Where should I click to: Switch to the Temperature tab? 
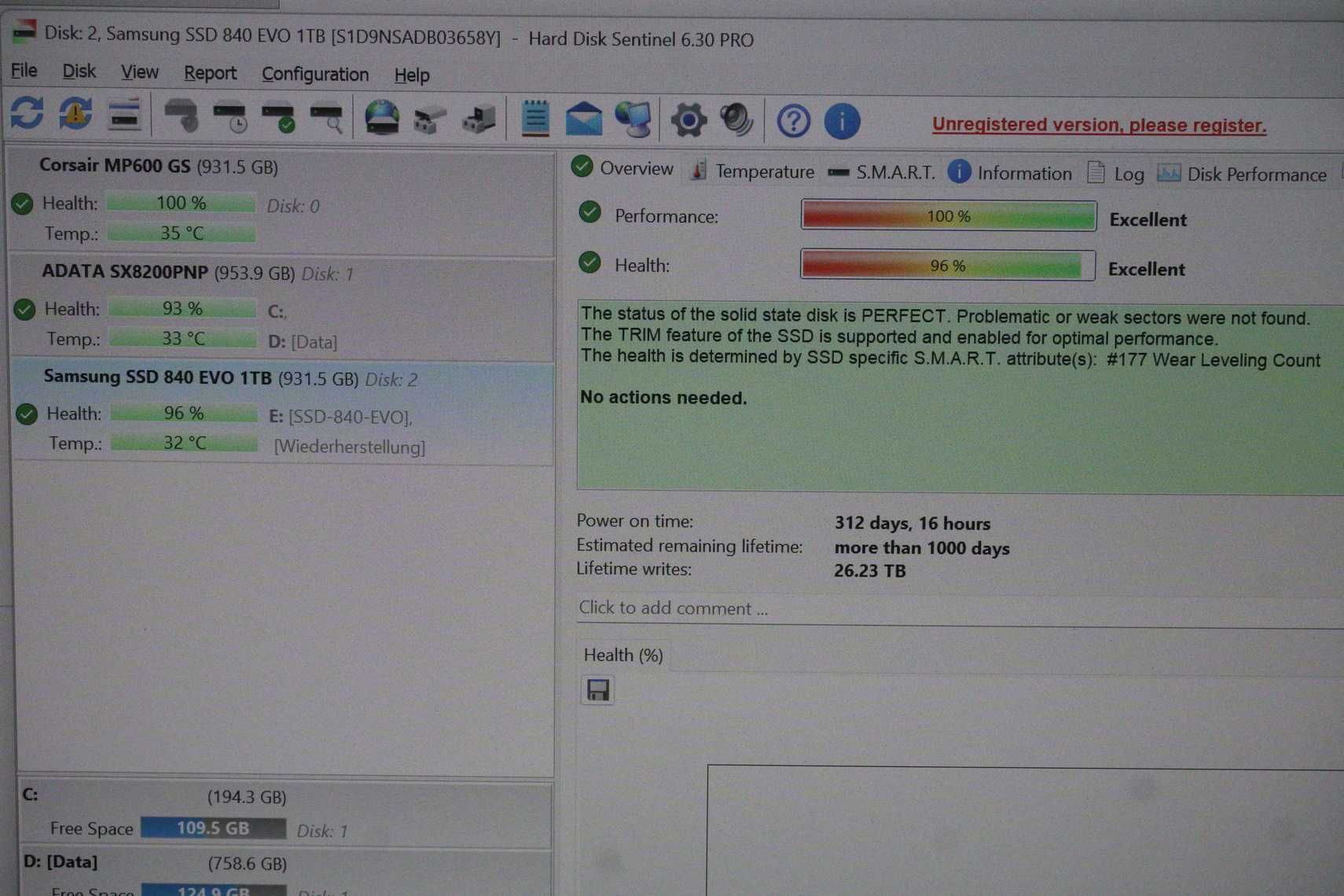click(x=751, y=171)
